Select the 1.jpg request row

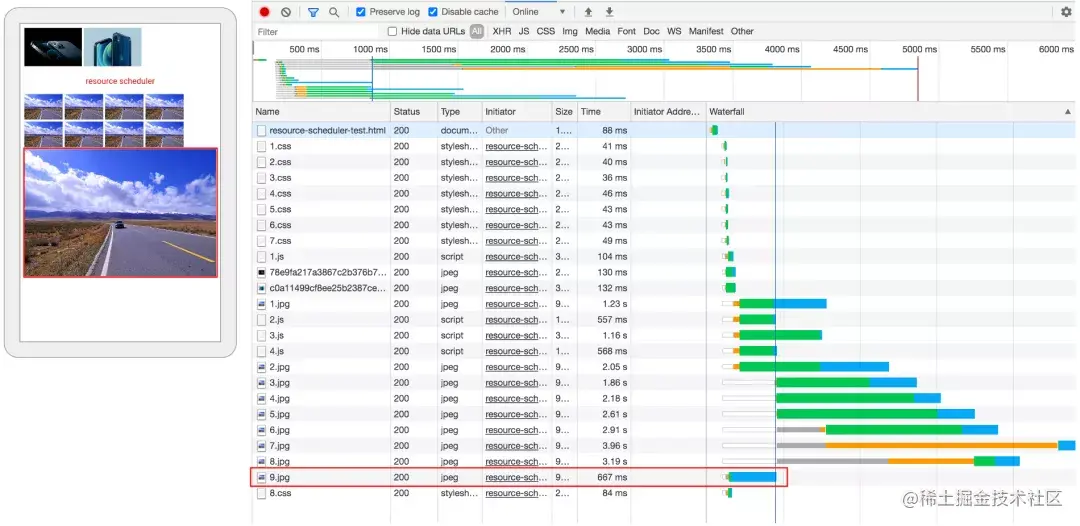[664, 304]
